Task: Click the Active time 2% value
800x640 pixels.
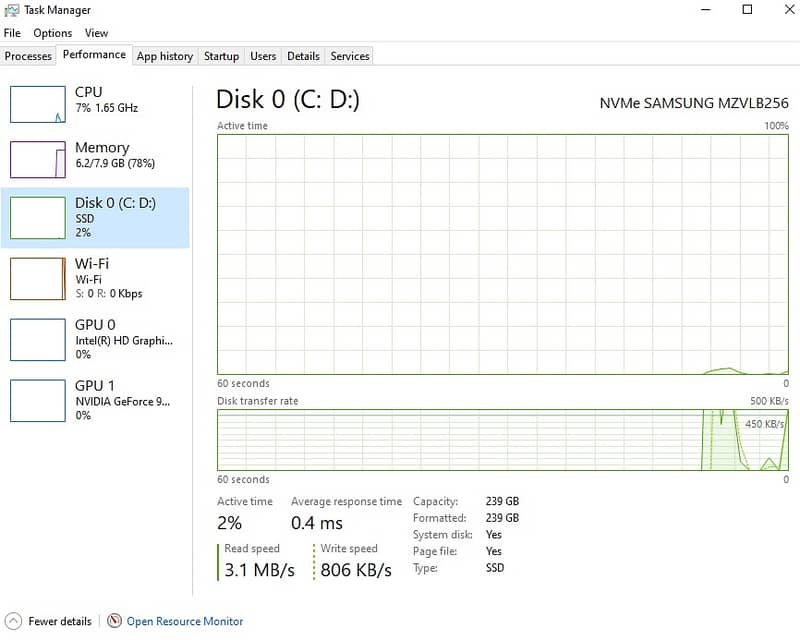Action: coord(230,523)
